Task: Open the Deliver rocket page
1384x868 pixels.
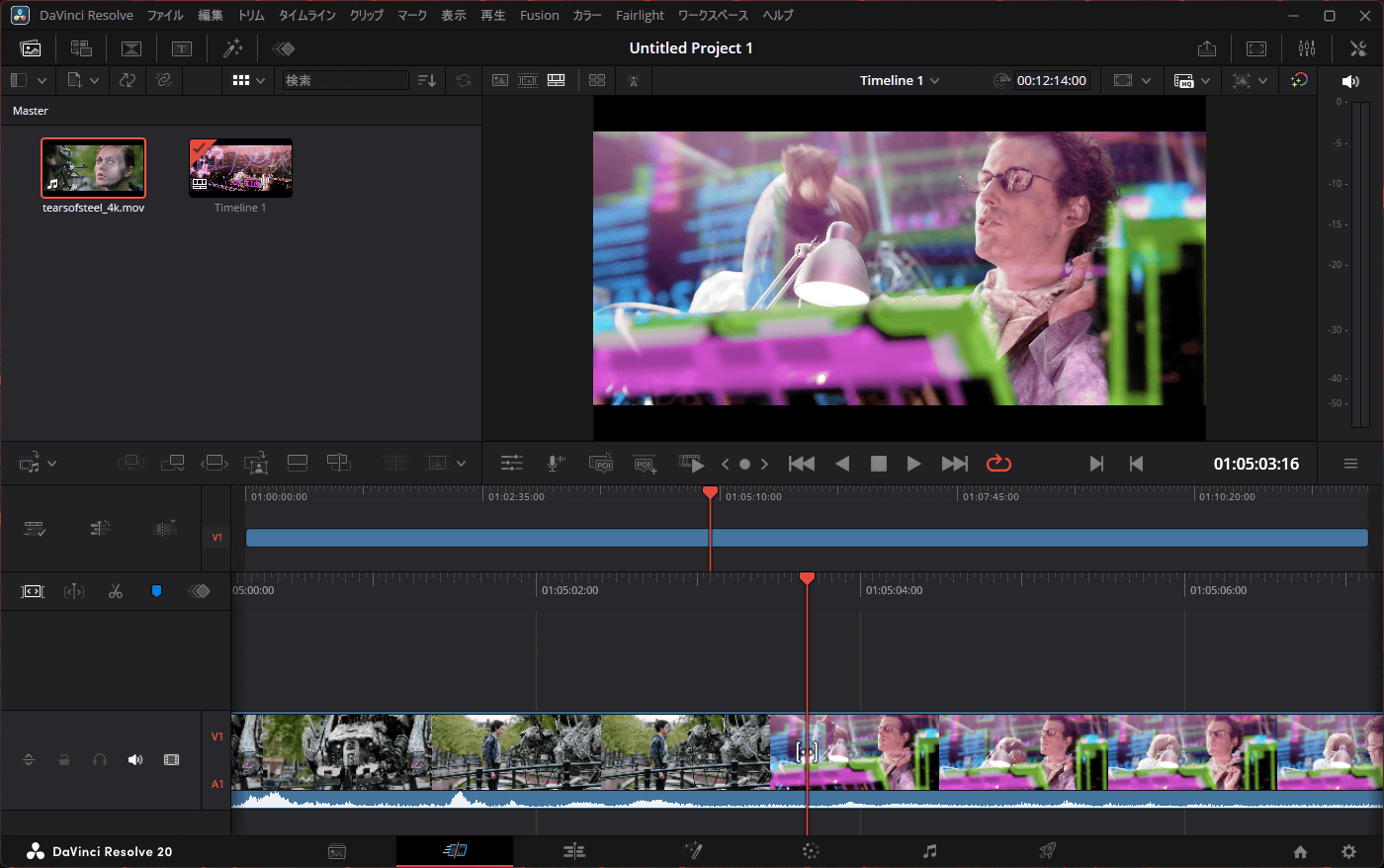Action: pos(1047,851)
